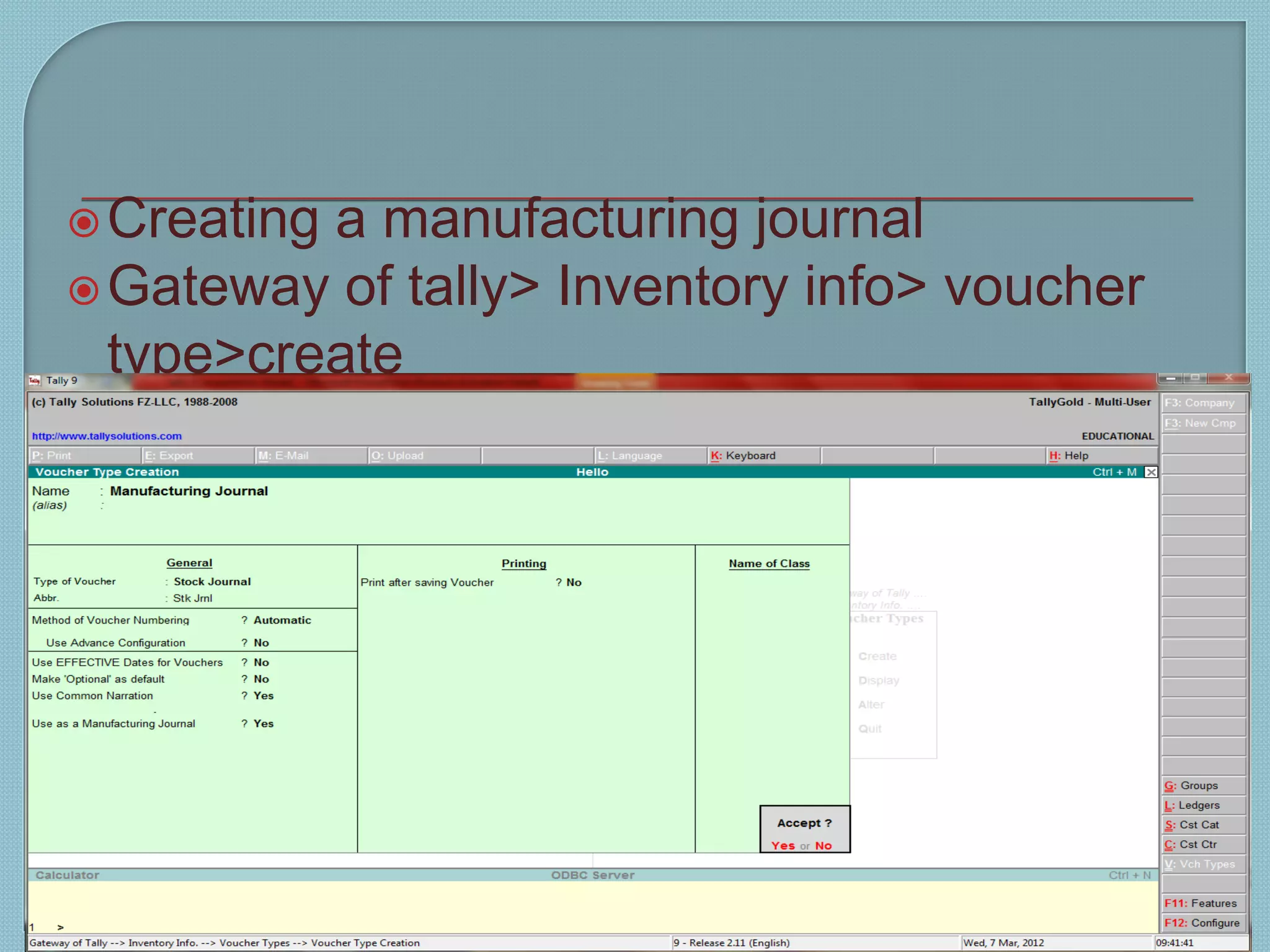
Task: Select Create in the faded Voucher Types menu
Action: 877,656
